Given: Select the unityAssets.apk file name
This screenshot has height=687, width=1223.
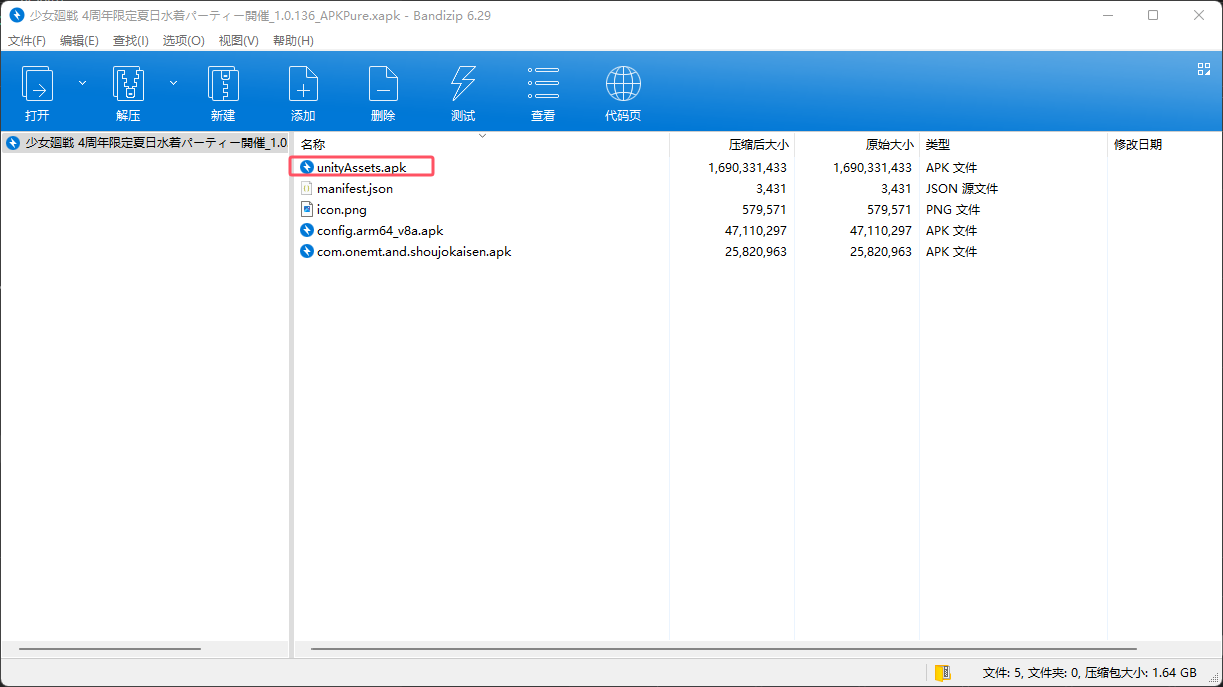Looking at the screenshot, I should (361, 167).
